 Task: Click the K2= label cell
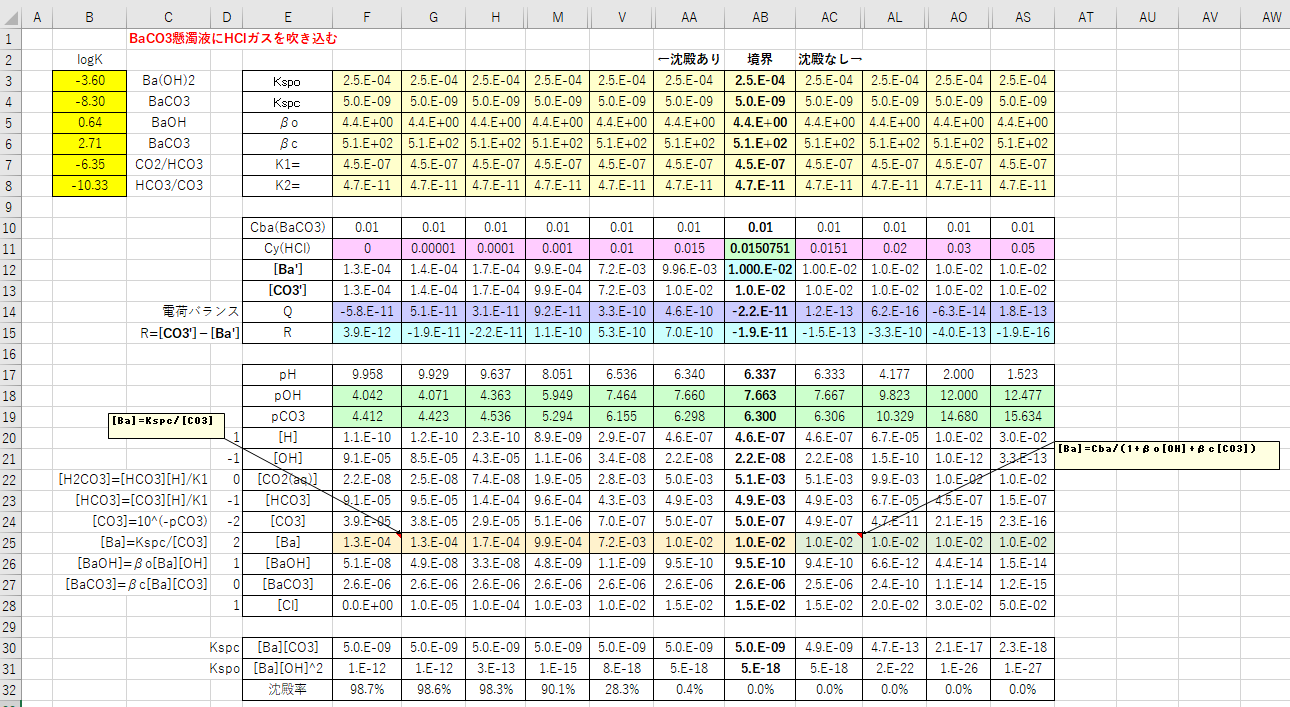288,185
